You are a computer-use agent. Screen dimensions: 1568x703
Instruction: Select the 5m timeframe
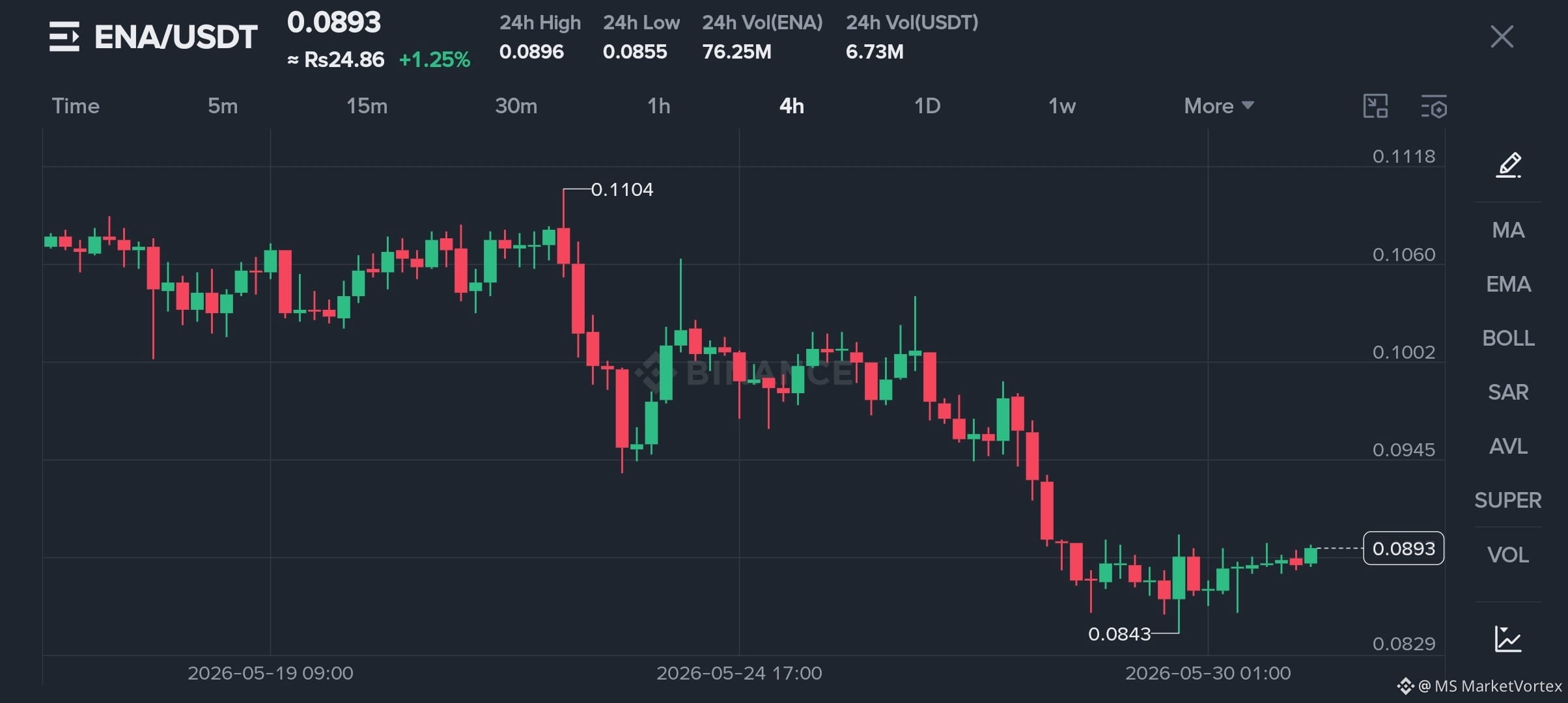223,106
